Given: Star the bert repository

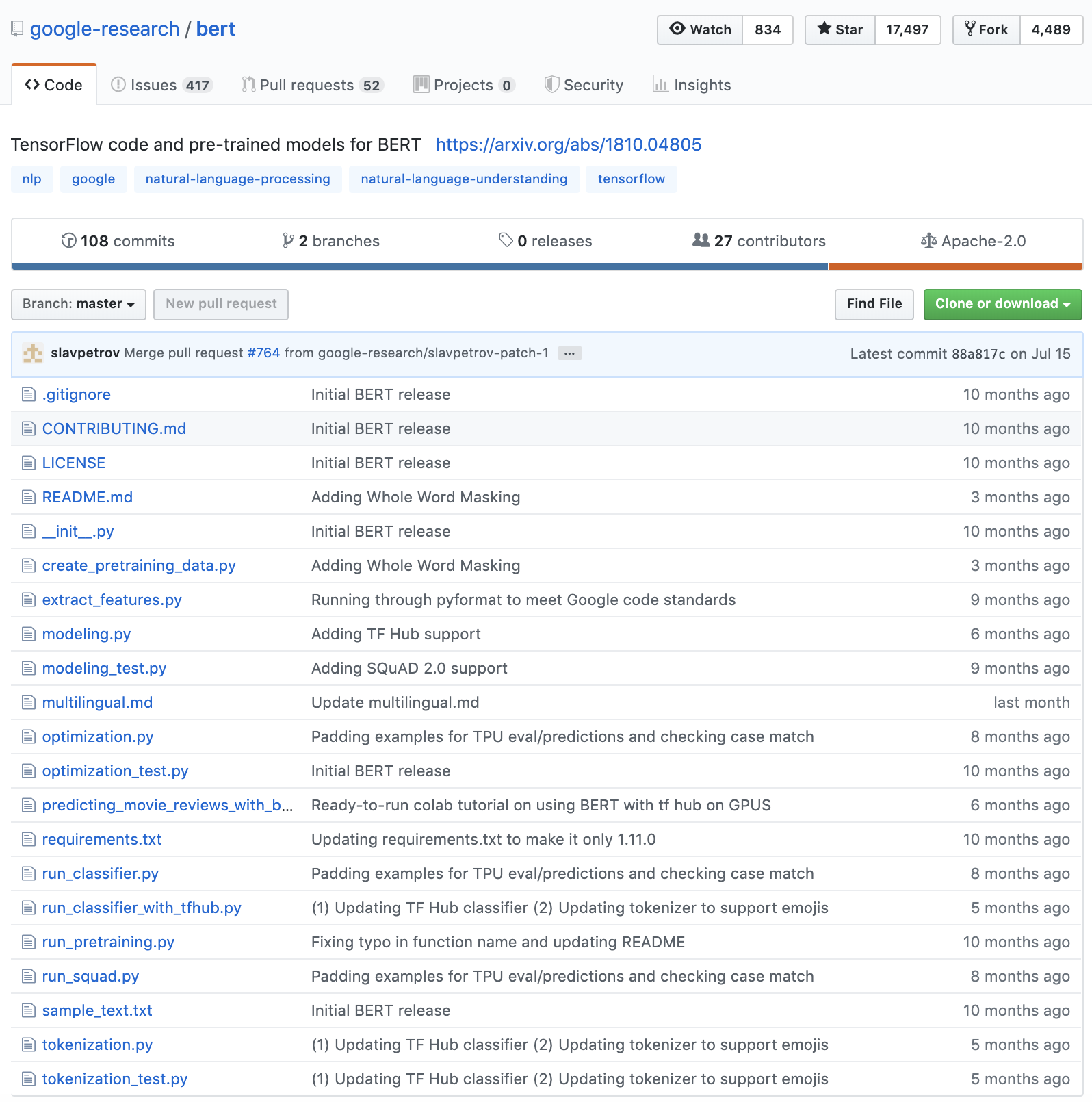Looking at the screenshot, I should 840,30.
